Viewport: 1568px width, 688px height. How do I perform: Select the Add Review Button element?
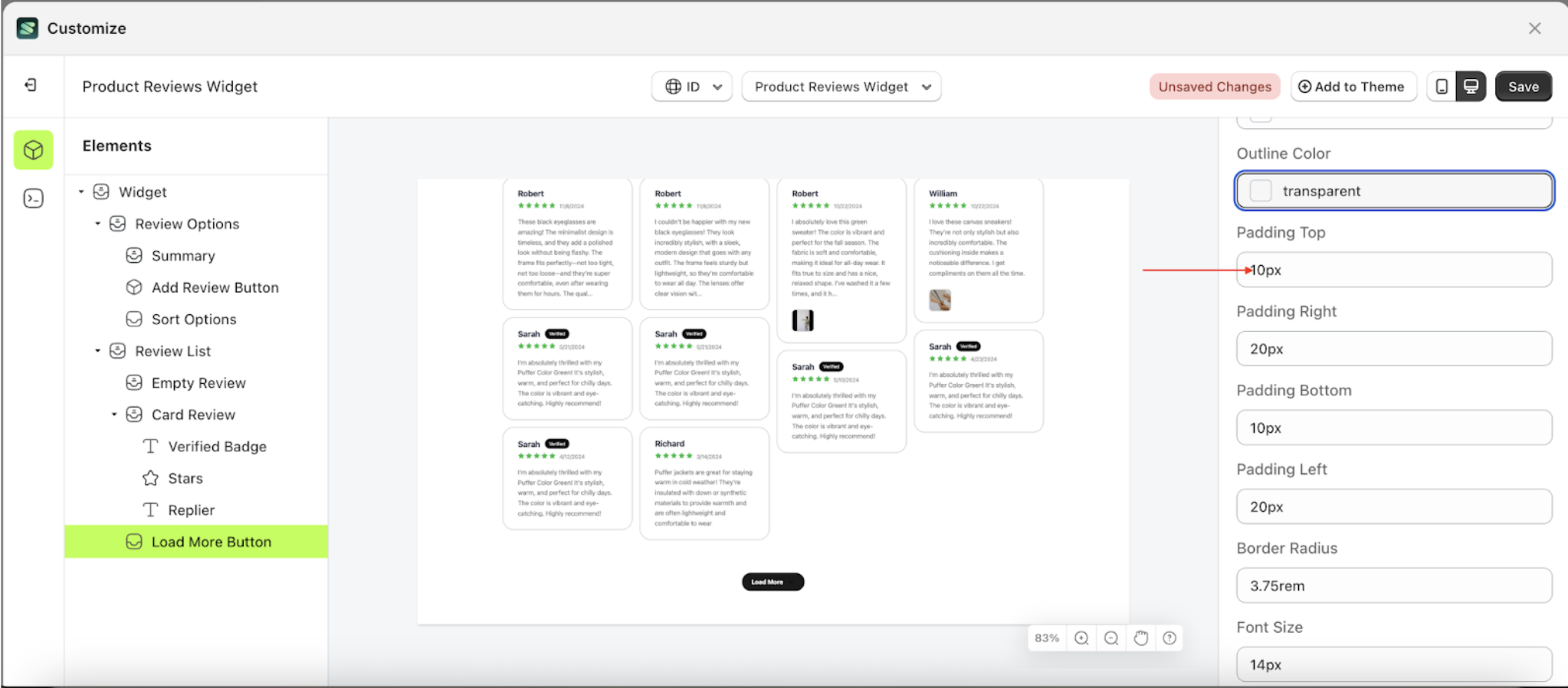tap(215, 287)
